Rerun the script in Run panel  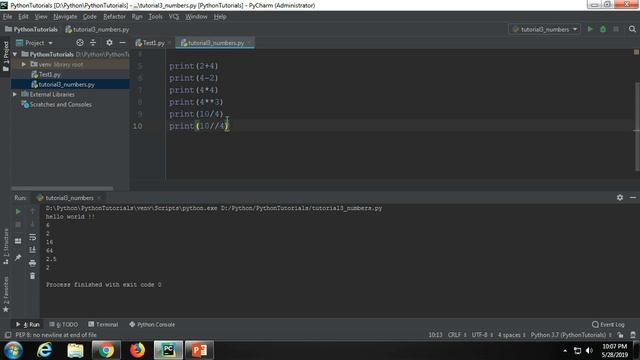point(18,211)
